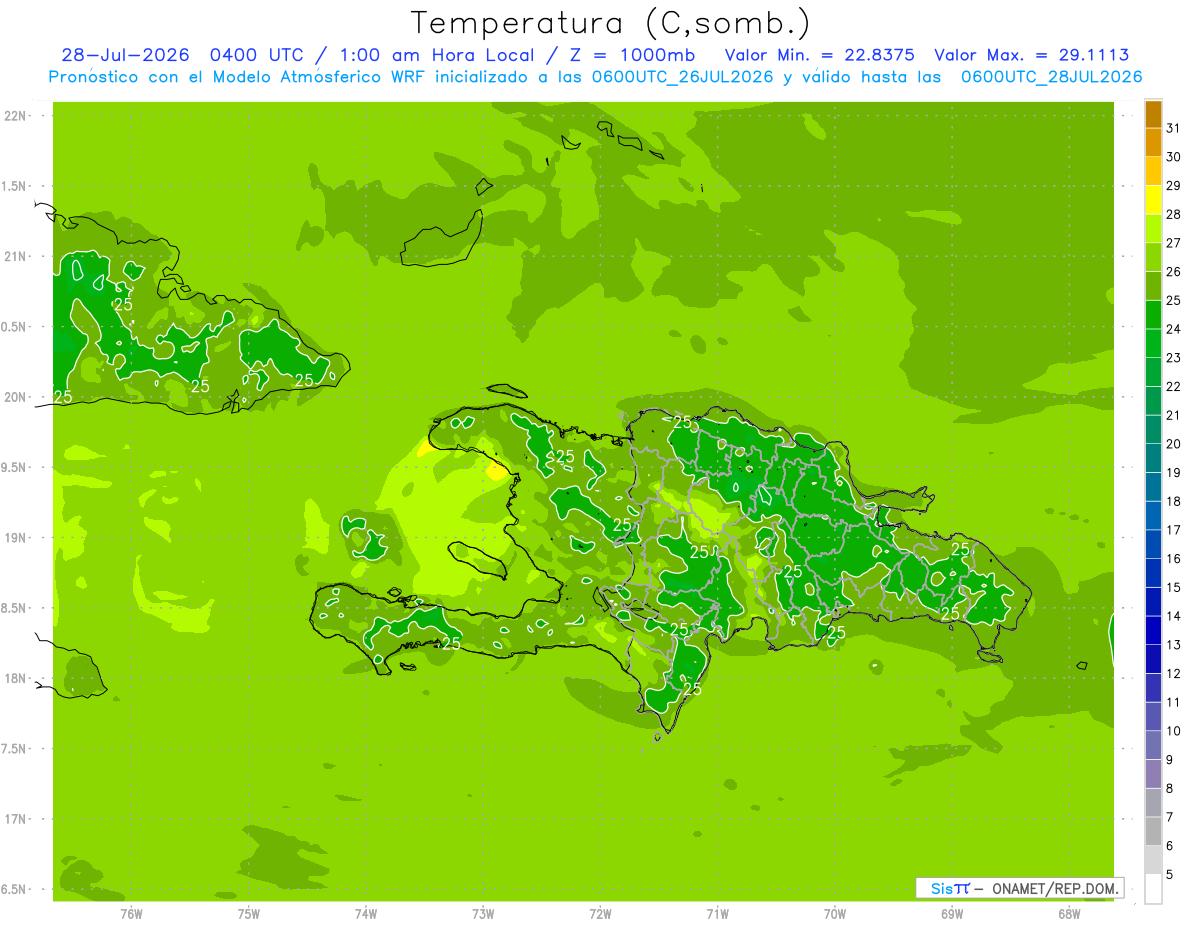This screenshot has height=927, width=1200.
Task: Click the colorbar scale label '19'
Action: pyautogui.click(x=1174, y=473)
